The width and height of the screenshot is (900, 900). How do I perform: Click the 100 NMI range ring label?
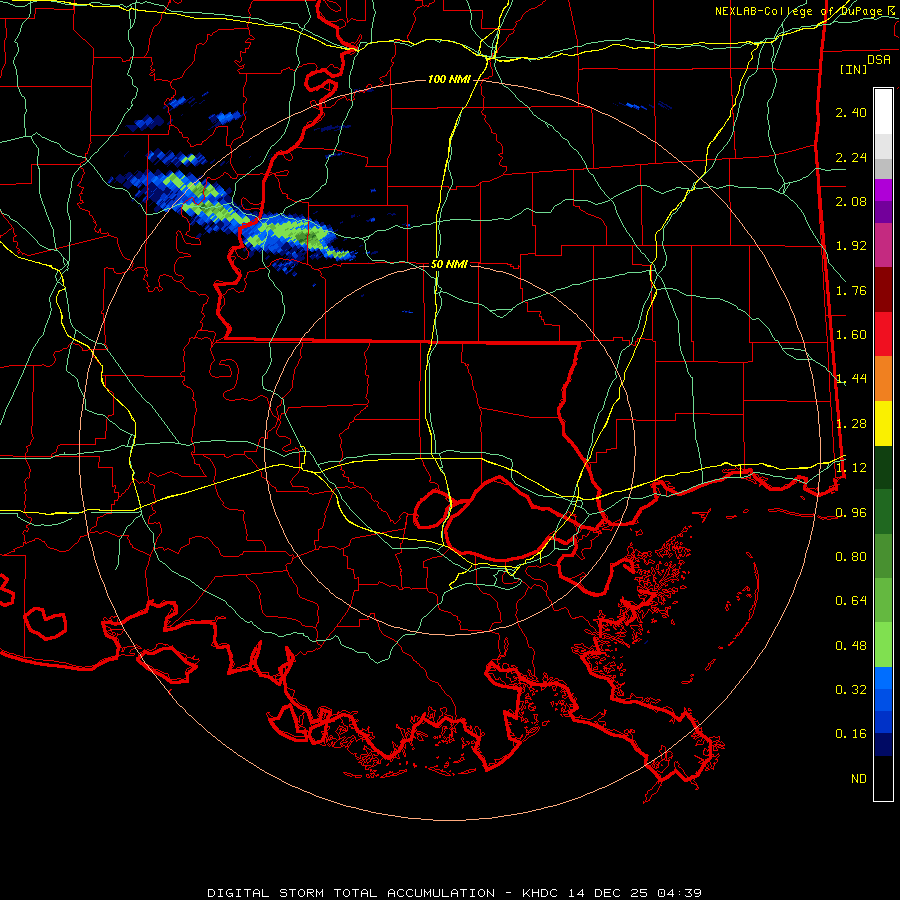click(449, 79)
